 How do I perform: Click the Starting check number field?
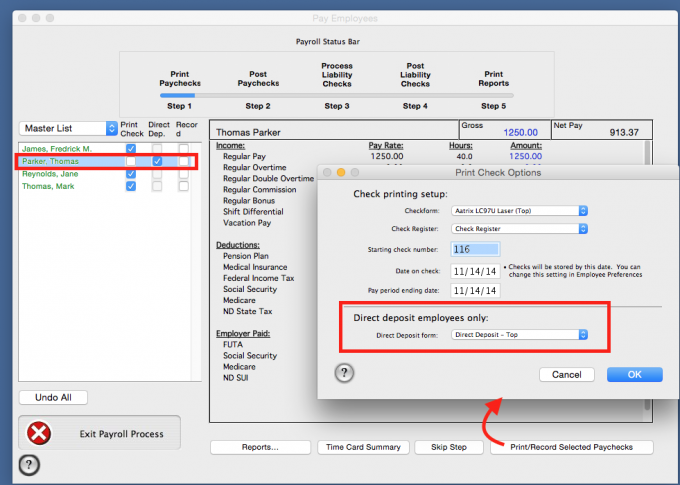tap(475, 249)
